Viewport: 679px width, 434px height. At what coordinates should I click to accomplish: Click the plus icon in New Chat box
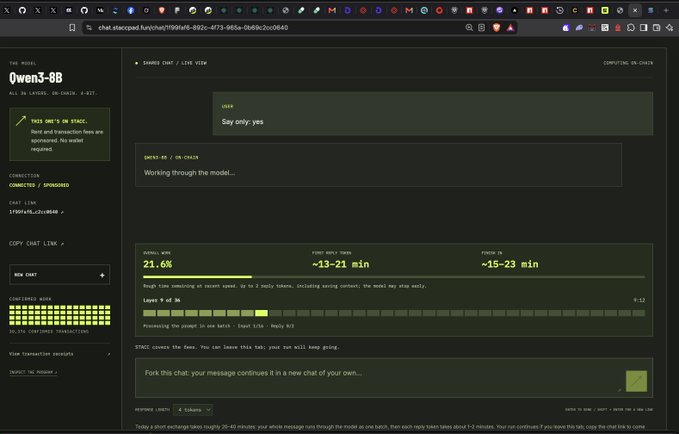[102, 275]
